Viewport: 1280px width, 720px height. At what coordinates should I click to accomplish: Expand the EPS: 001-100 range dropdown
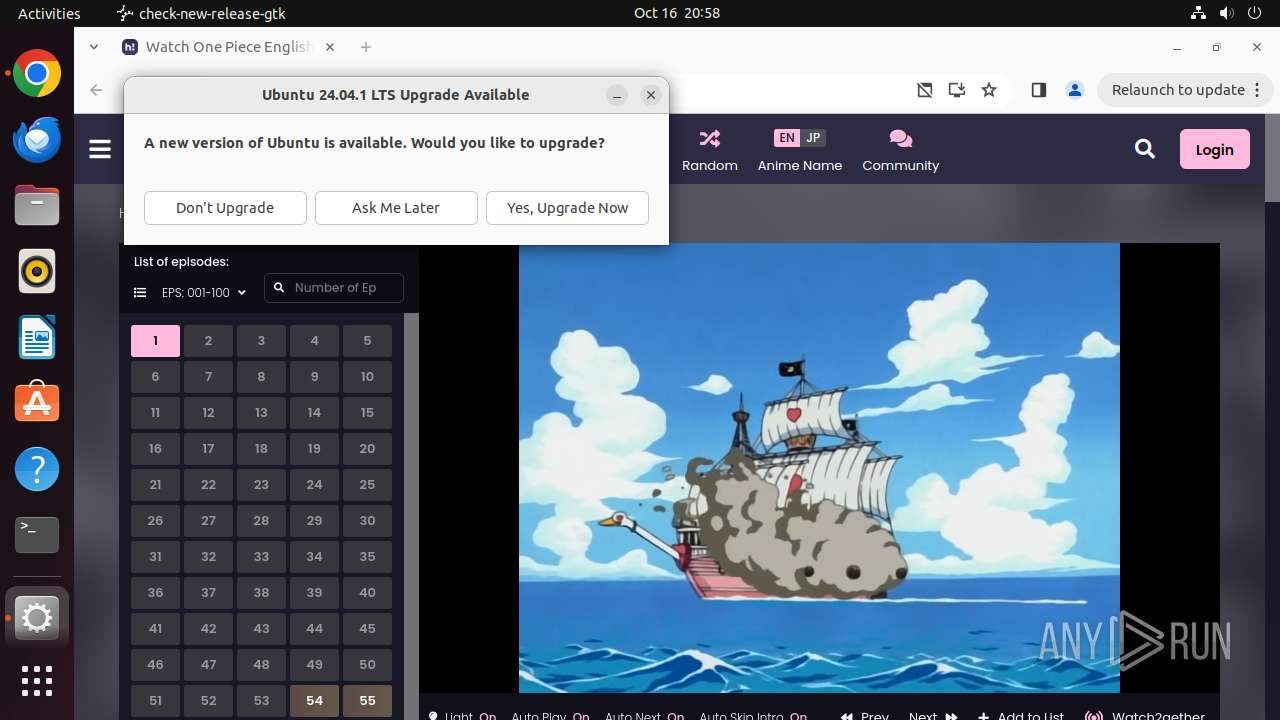coord(204,293)
